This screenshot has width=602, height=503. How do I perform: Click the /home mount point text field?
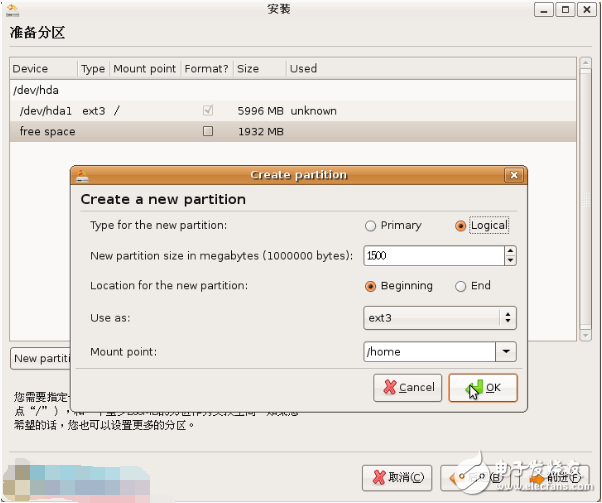click(x=429, y=352)
